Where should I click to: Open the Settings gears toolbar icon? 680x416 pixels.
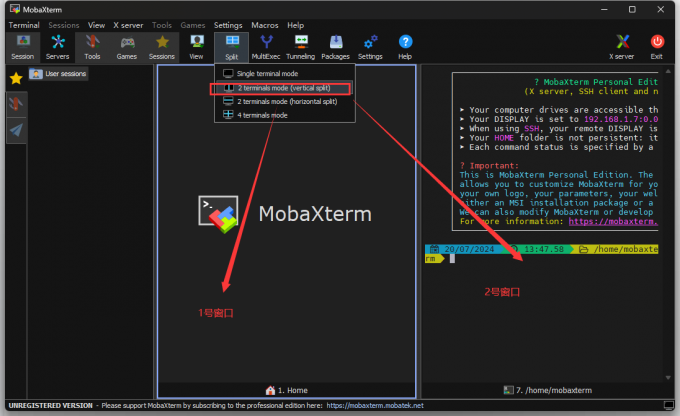pyautogui.click(x=370, y=47)
